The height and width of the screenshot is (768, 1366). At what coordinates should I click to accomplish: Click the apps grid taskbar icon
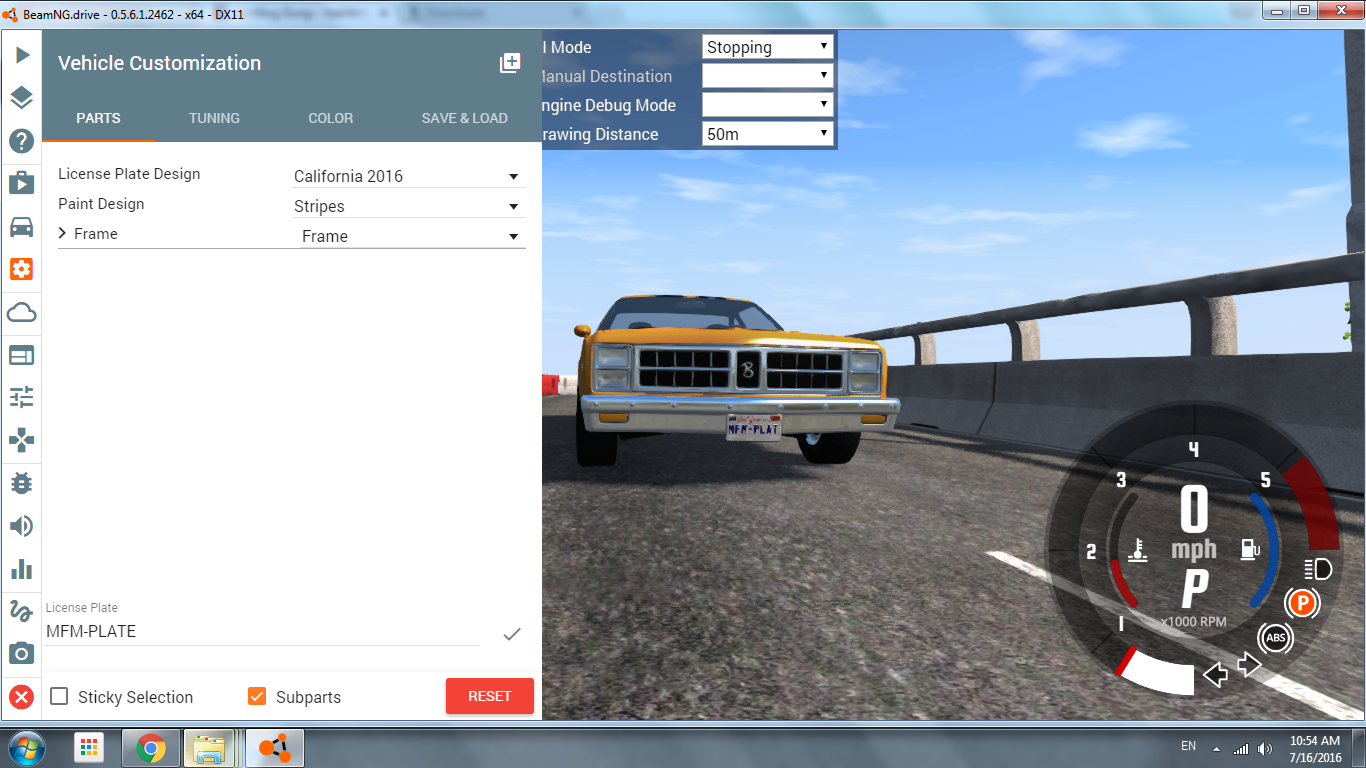(x=90, y=748)
